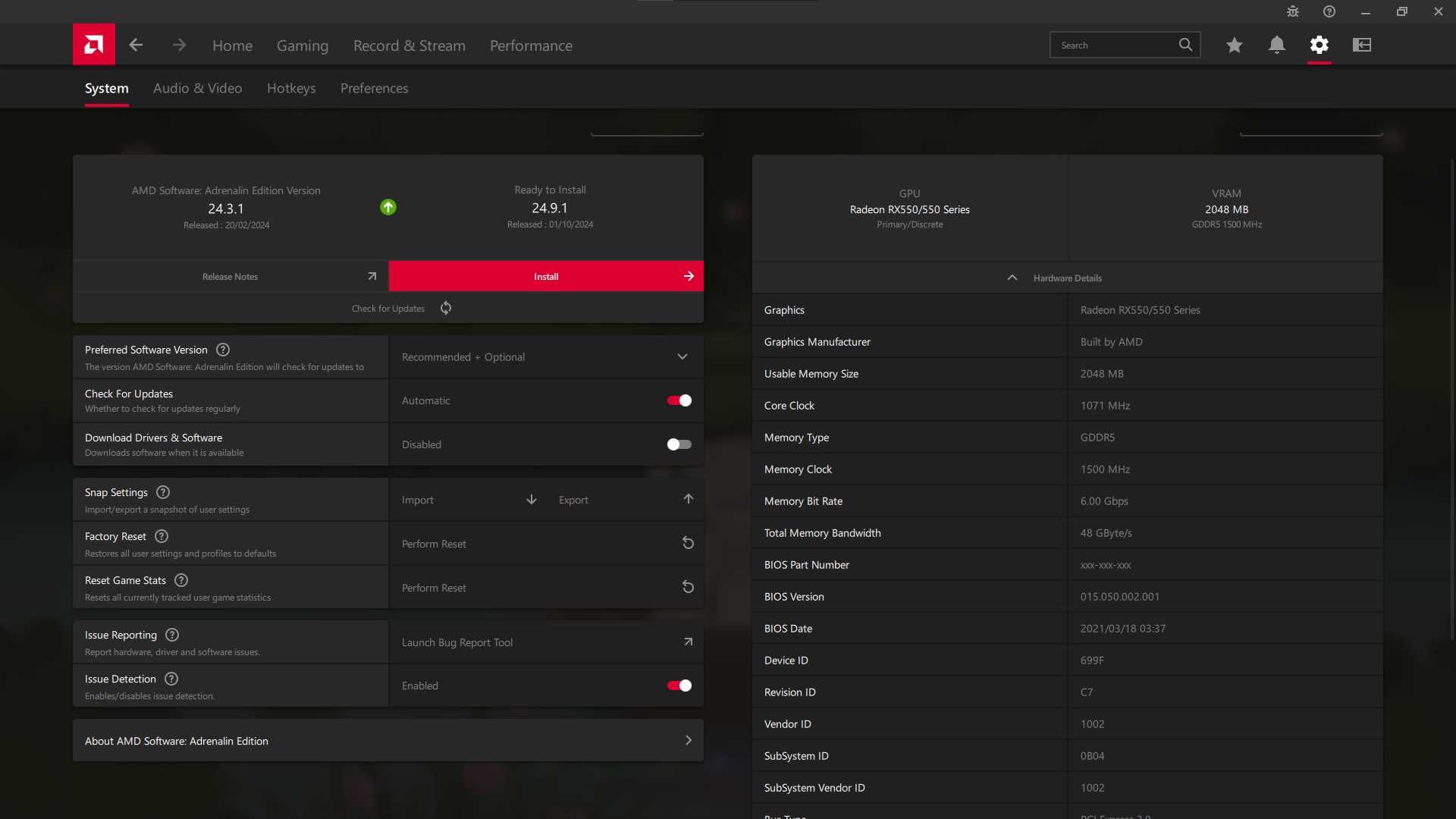Show help for Reset Game Stats
The width and height of the screenshot is (1456, 819).
(x=181, y=580)
